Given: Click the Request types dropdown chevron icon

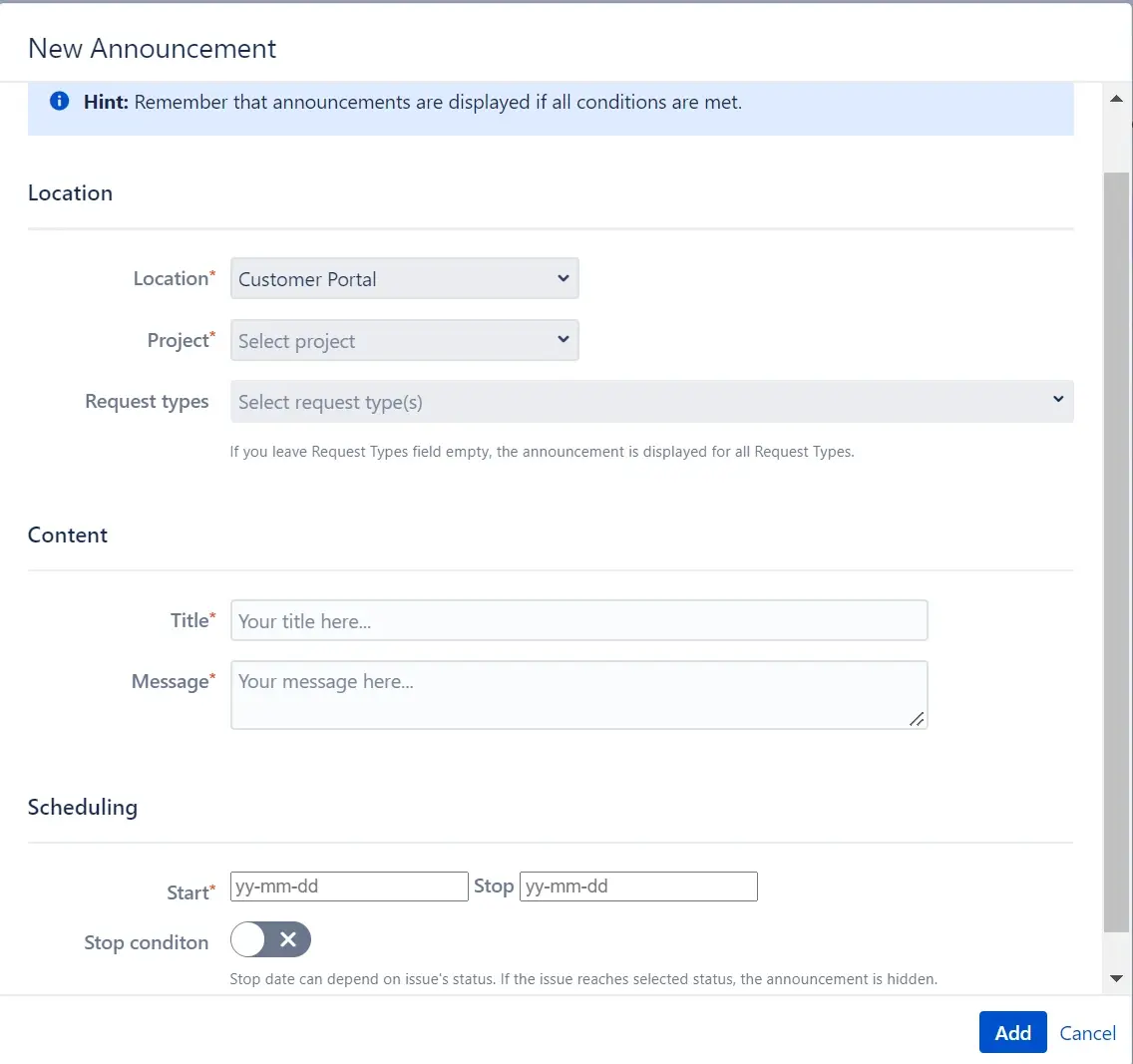Looking at the screenshot, I should 1057,400.
